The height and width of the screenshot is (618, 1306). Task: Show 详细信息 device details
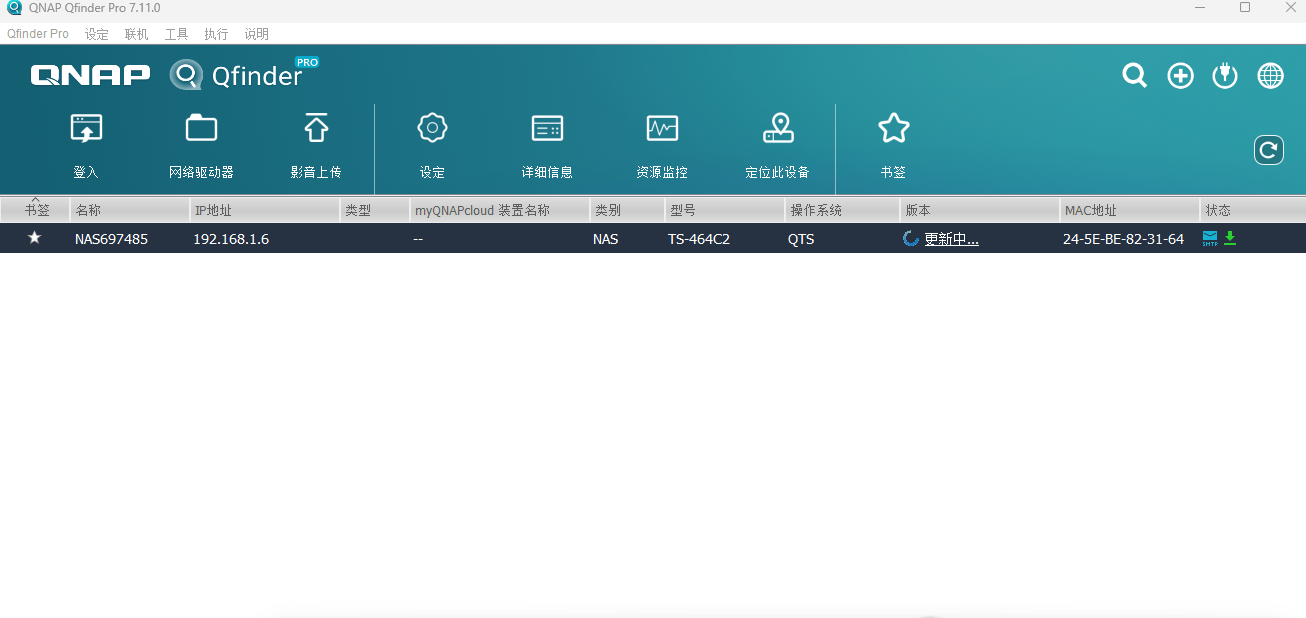[x=547, y=147]
